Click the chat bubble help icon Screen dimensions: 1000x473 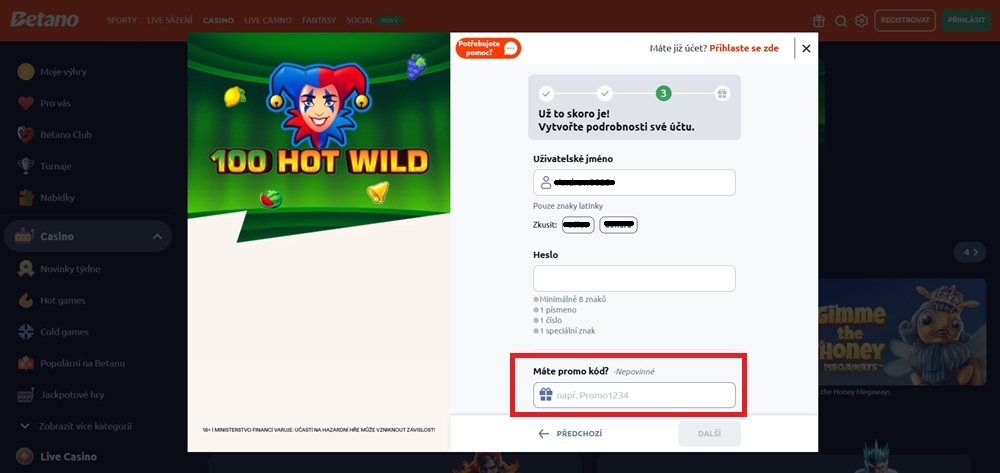pyautogui.click(x=510, y=48)
